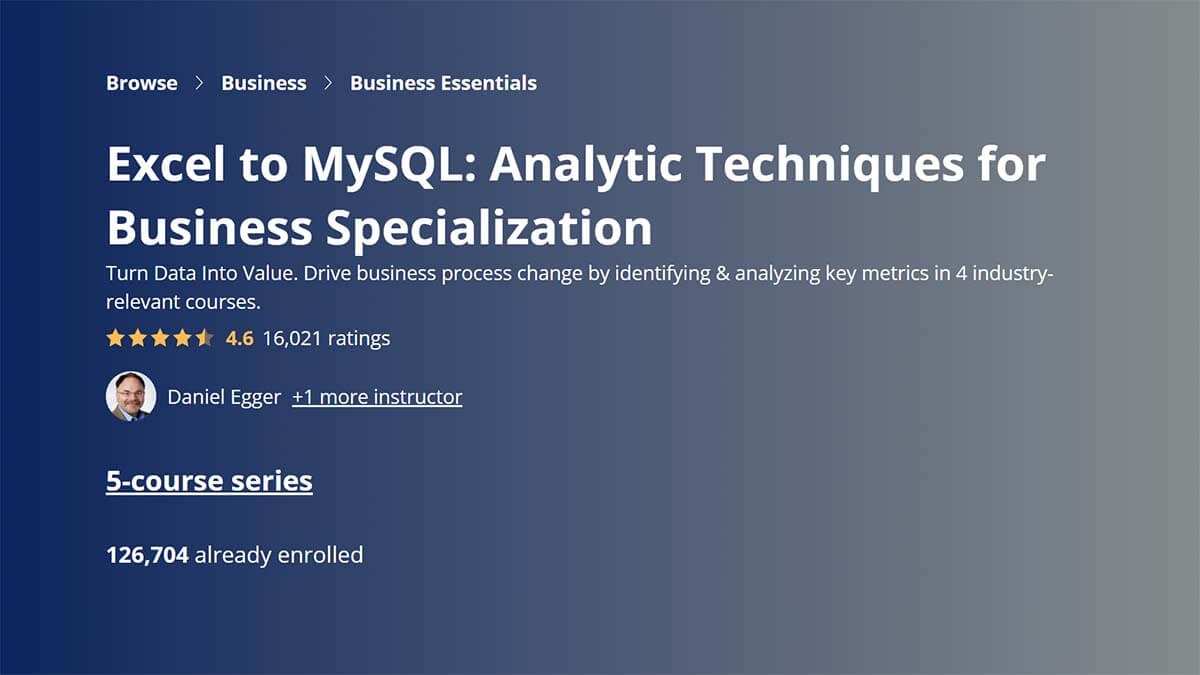
Task: Click Daniel Egger's profile photo
Action: [x=131, y=396]
